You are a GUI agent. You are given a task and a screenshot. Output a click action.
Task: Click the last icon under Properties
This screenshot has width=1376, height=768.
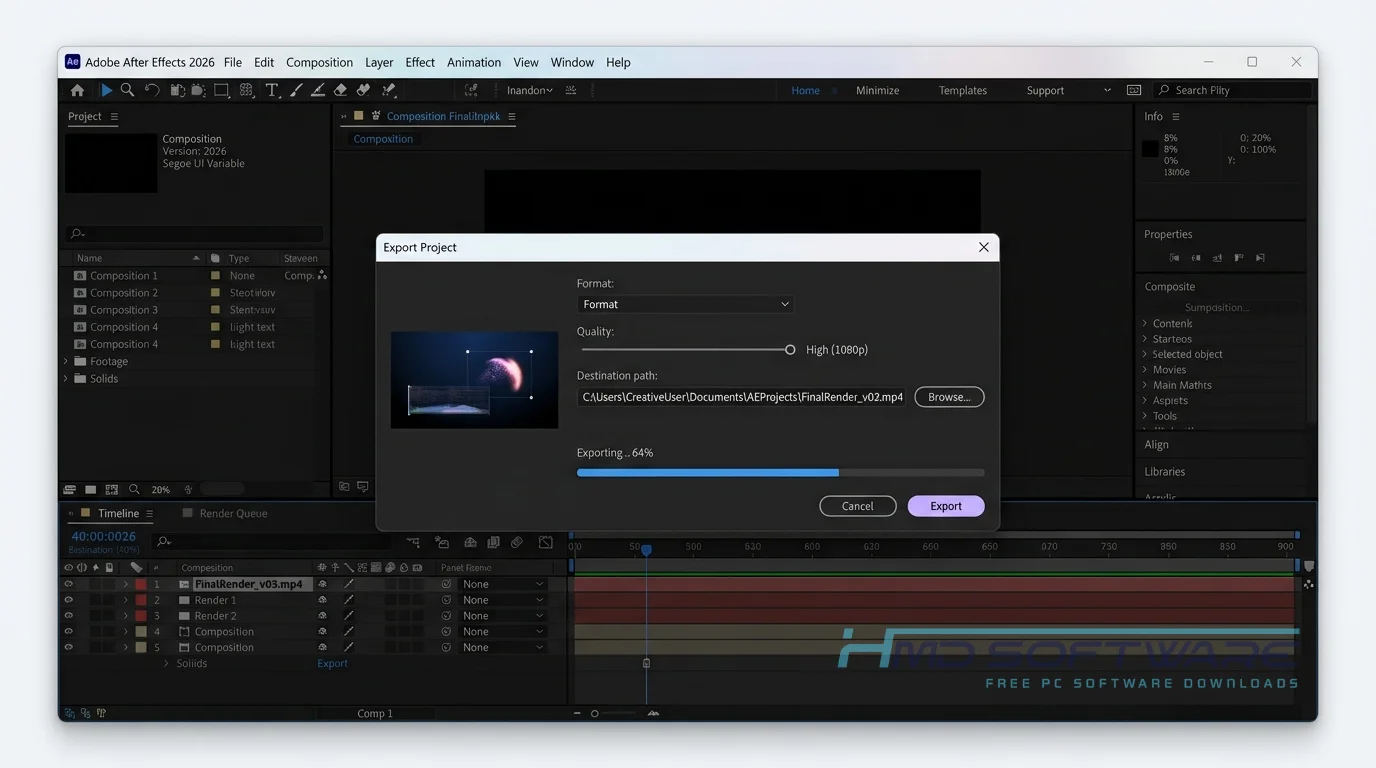(1260, 258)
